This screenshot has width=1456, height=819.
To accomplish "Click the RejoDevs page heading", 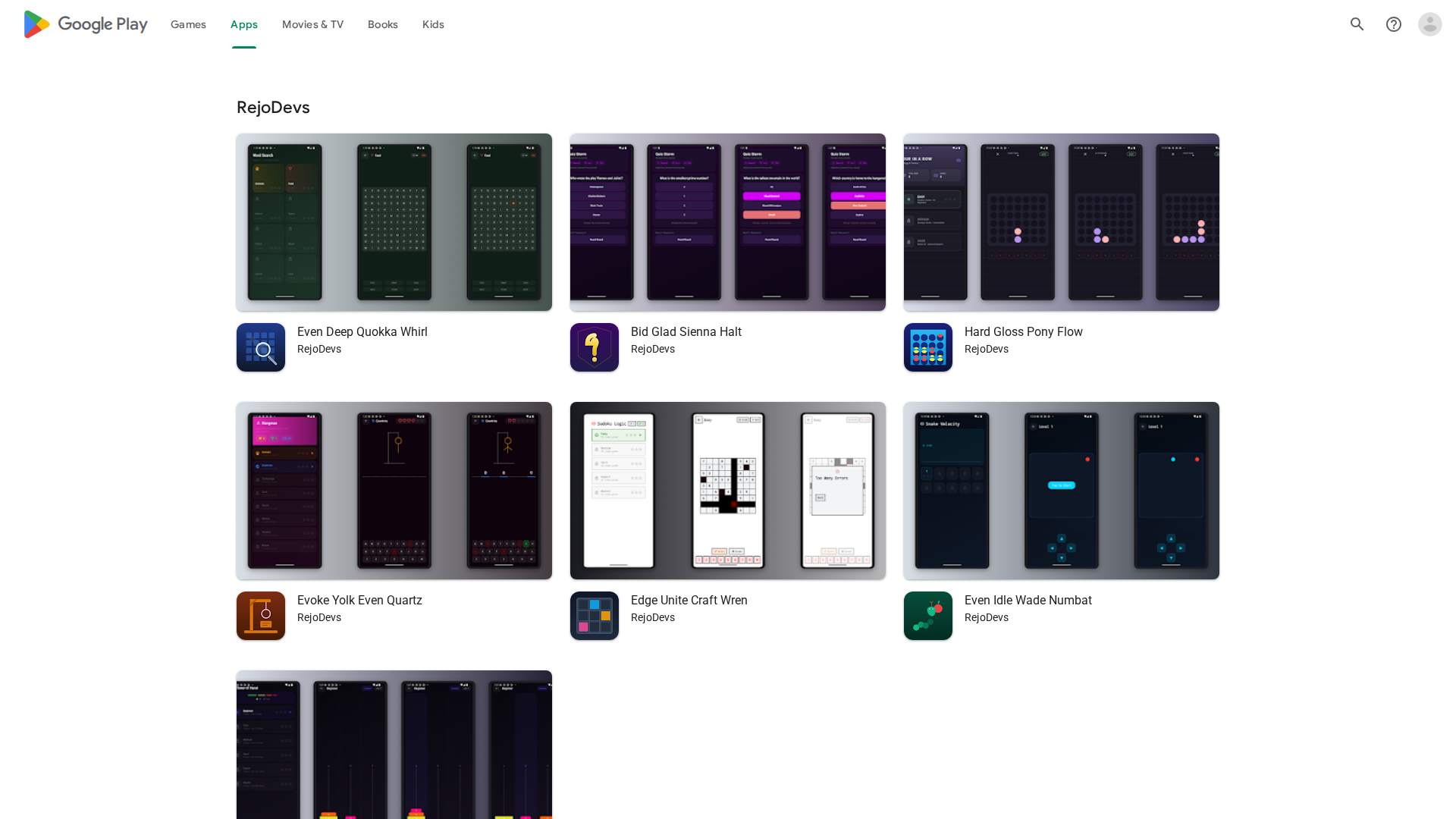I will 273,108.
